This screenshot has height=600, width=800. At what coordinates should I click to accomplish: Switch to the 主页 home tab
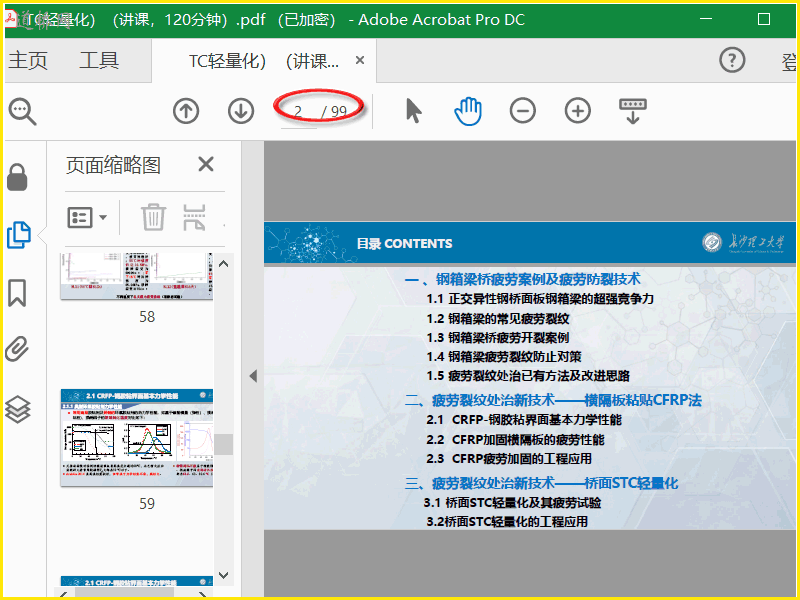coord(28,61)
